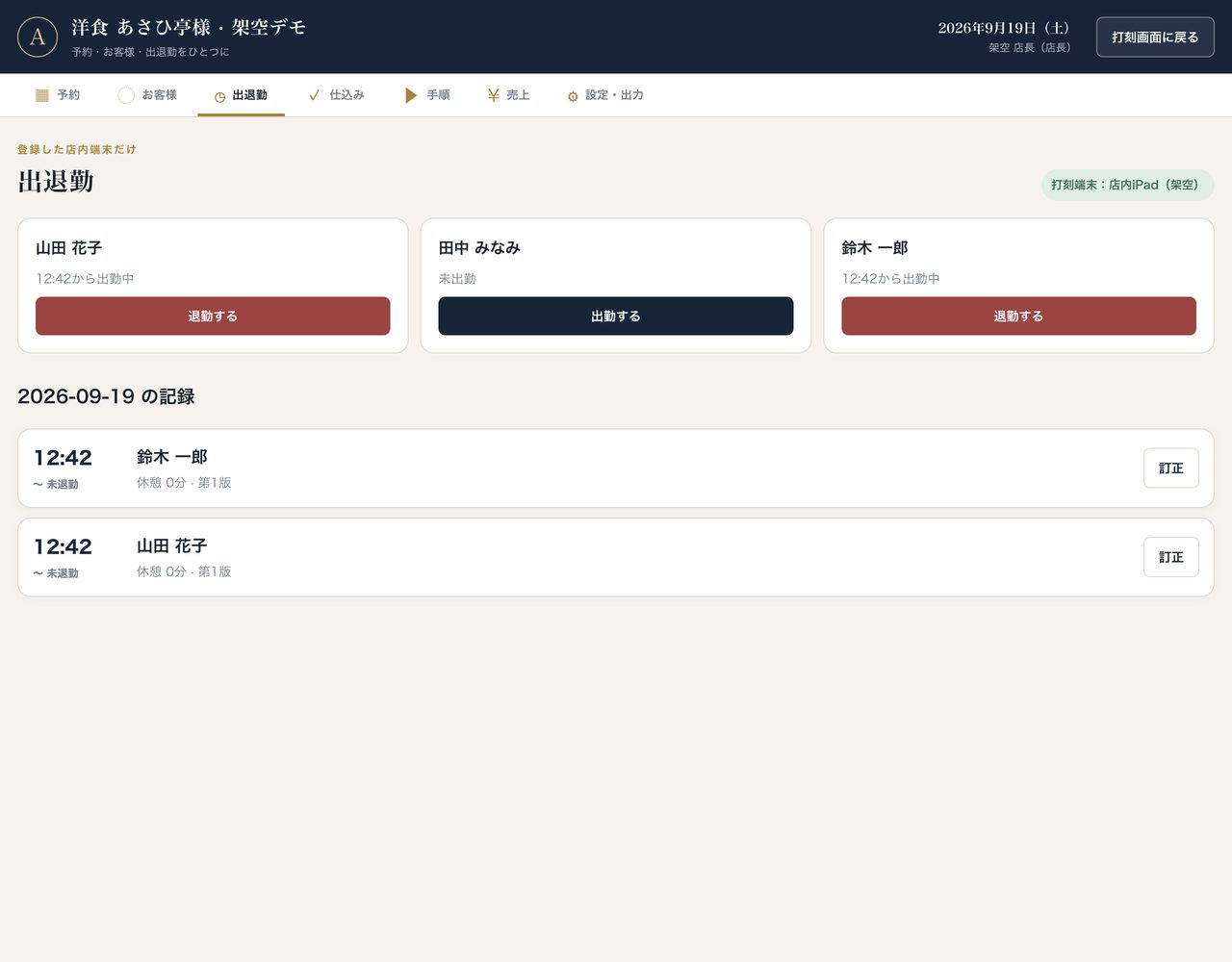Click 架空 店長(店長) user label

coord(1029,47)
